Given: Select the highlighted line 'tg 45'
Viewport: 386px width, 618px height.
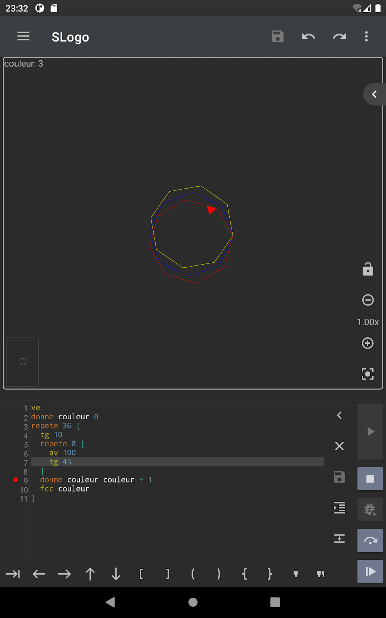Looking at the screenshot, I should 177,462.
